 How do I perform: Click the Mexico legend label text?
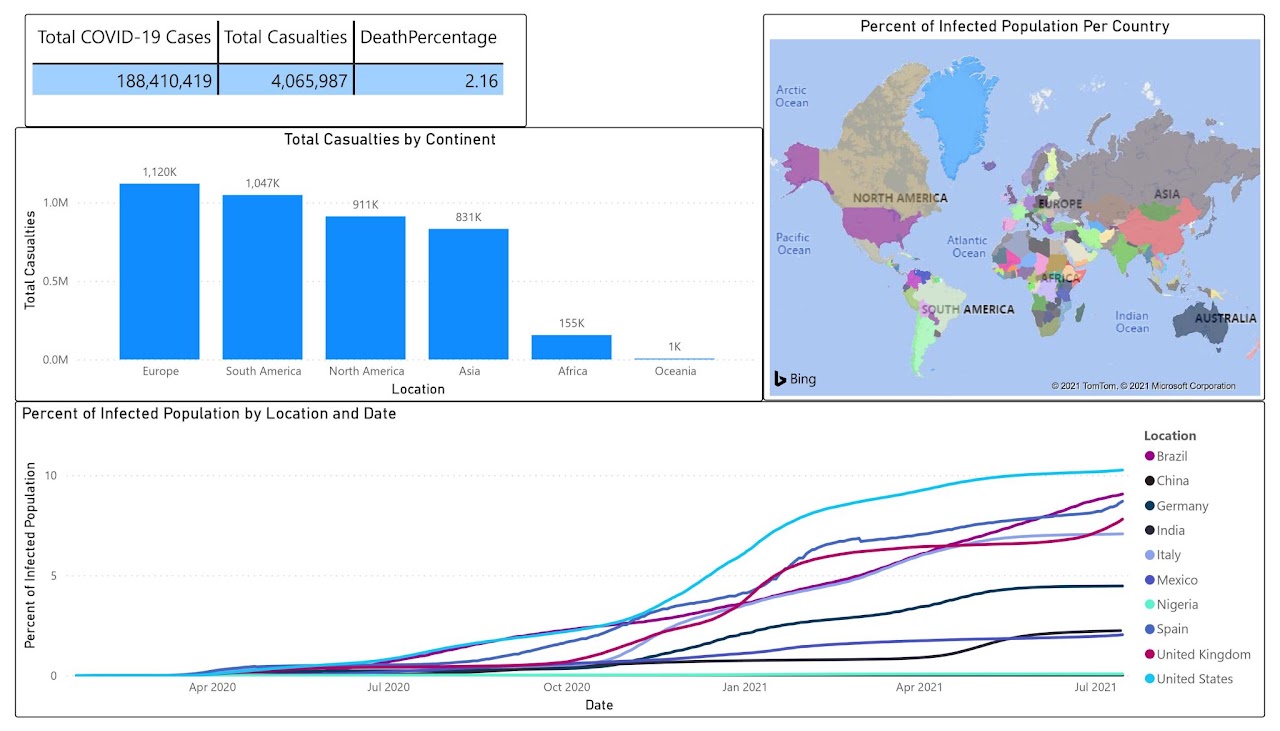pos(1177,580)
